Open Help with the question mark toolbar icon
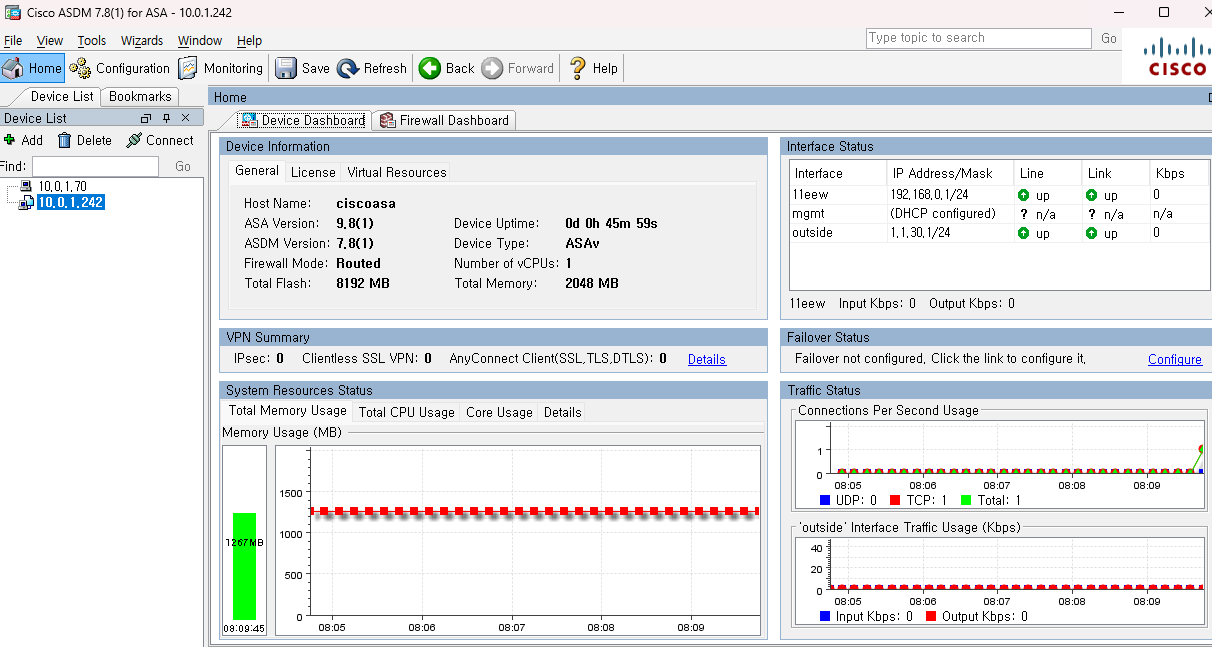 click(594, 68)
